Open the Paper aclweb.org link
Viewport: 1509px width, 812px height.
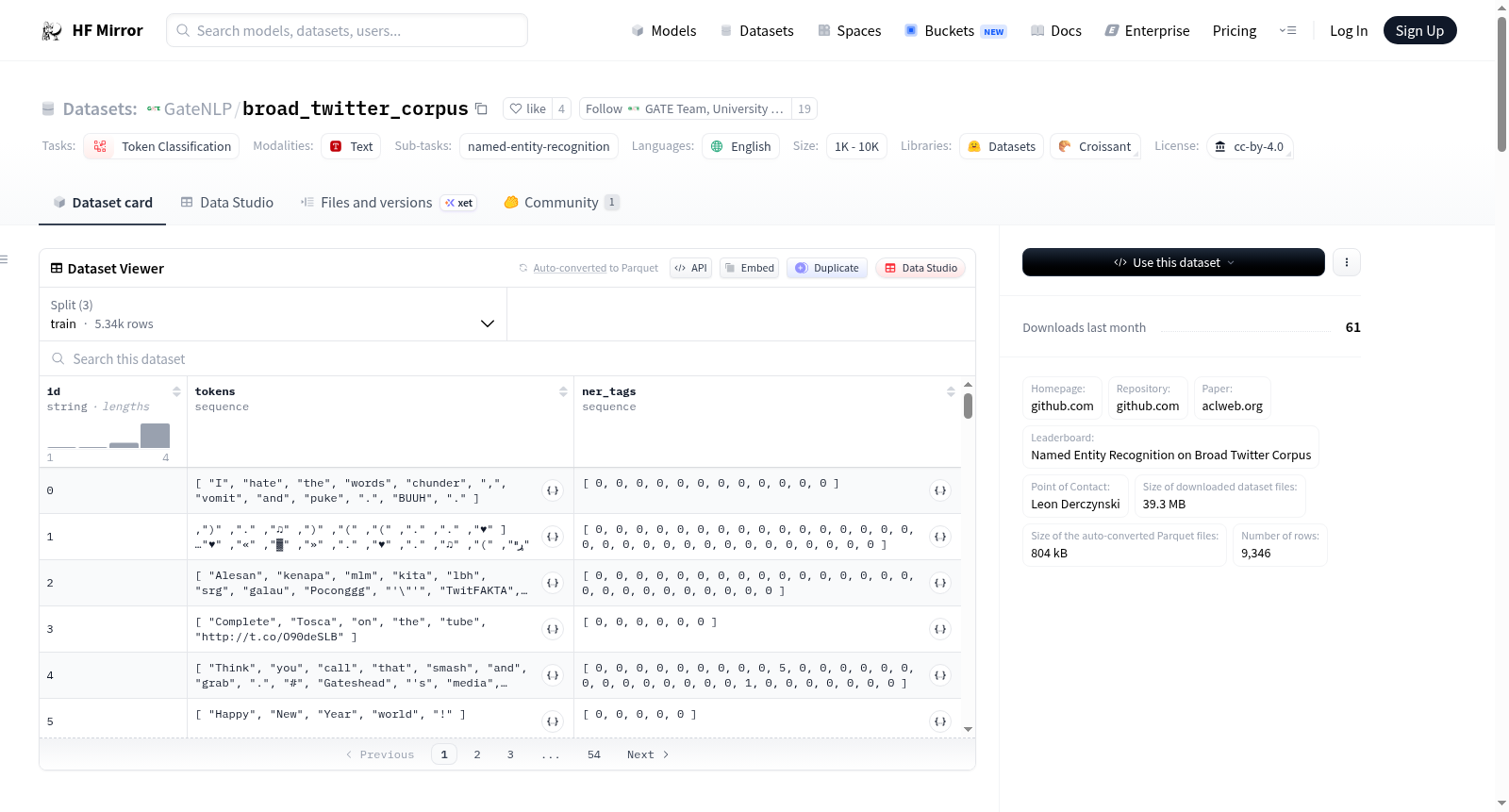[x=1232, y=398]
